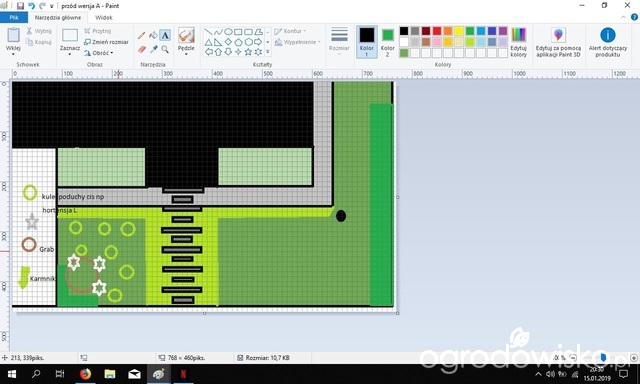
Task: Select the Magnifier tool
Action: tap(165, 49)
